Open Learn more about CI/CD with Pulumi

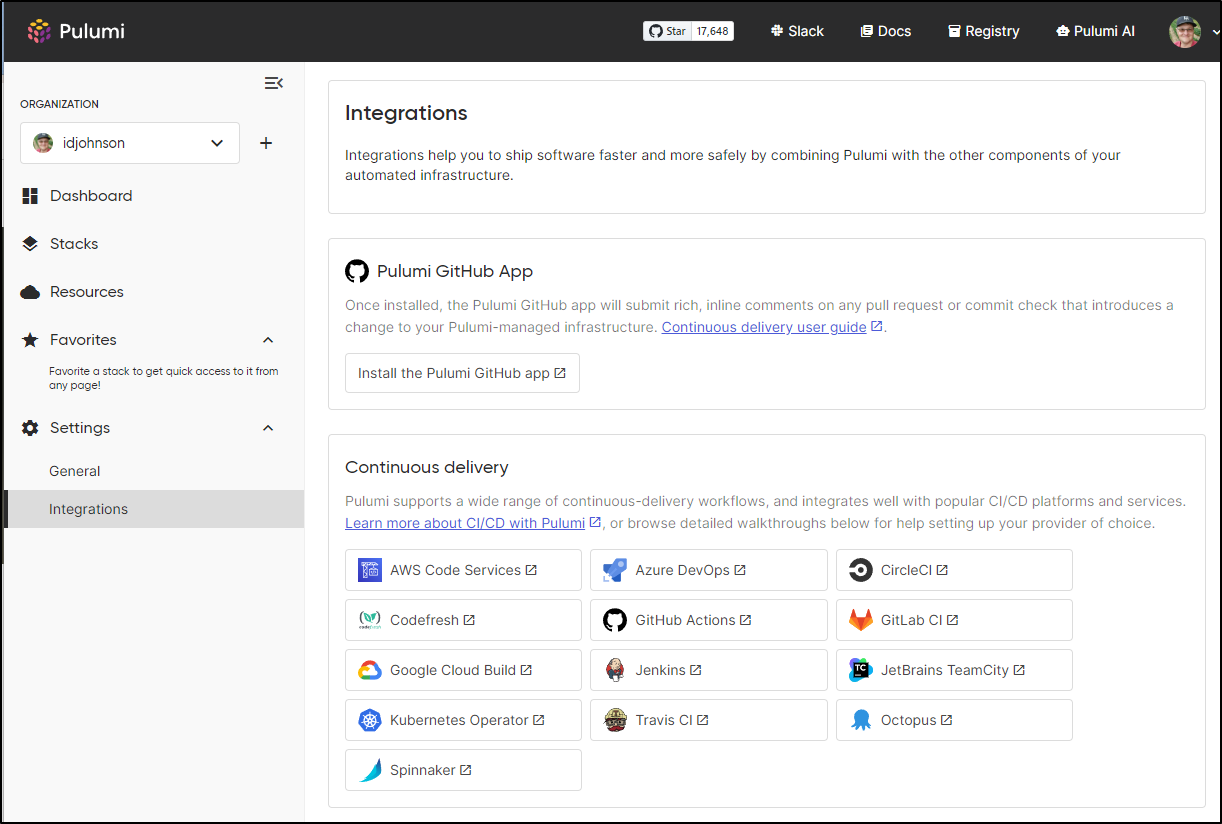point(465,523)
